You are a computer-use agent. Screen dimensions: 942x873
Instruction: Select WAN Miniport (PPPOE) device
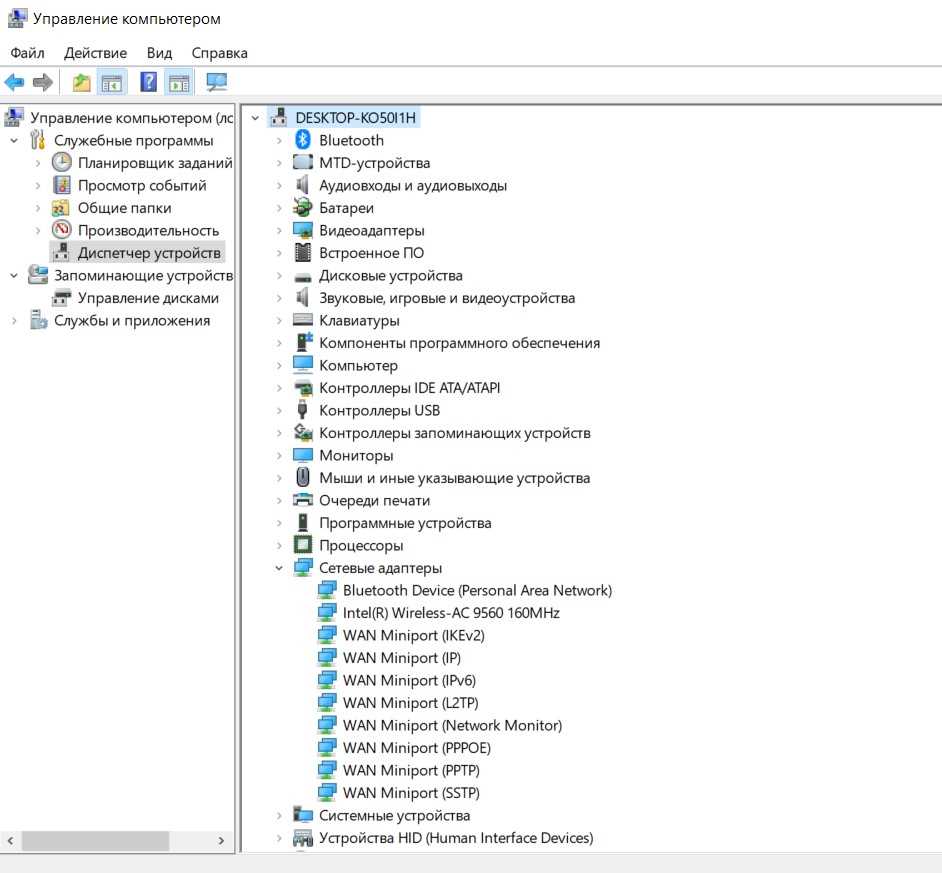(x=416, y=748)
